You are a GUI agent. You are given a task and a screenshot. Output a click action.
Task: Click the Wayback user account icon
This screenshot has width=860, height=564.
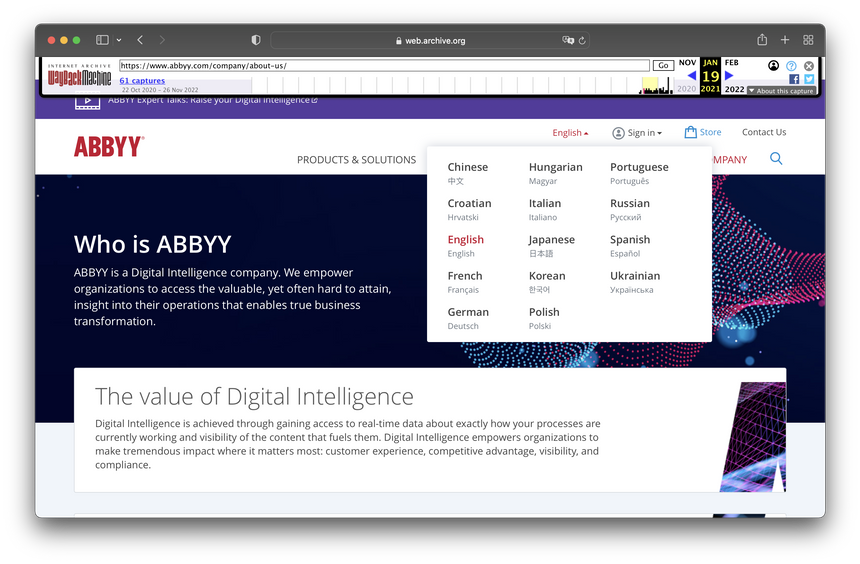(x=774, y=66)
